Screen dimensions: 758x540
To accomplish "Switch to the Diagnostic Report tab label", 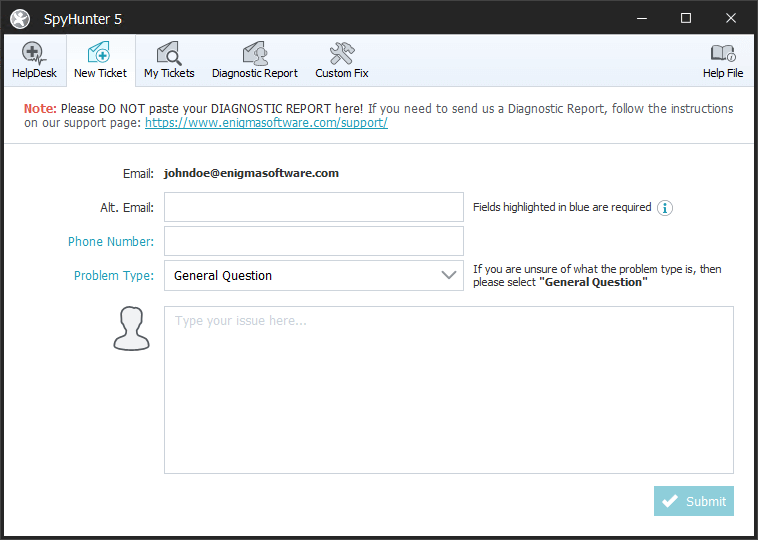I will click(x=254, y=73).
